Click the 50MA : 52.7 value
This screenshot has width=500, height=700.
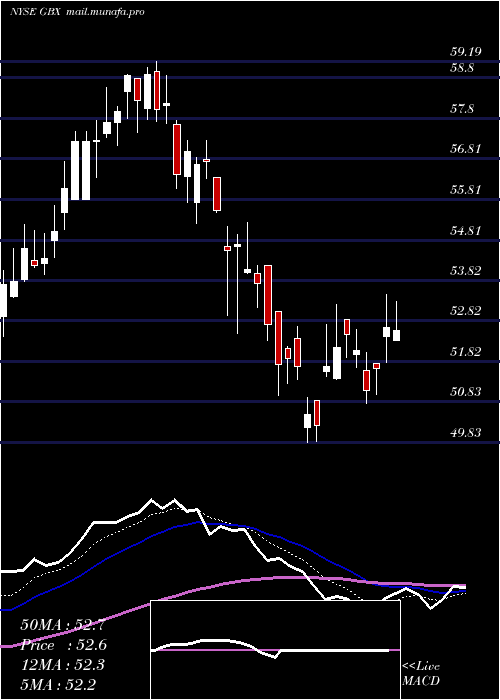(x=63, y=625)
